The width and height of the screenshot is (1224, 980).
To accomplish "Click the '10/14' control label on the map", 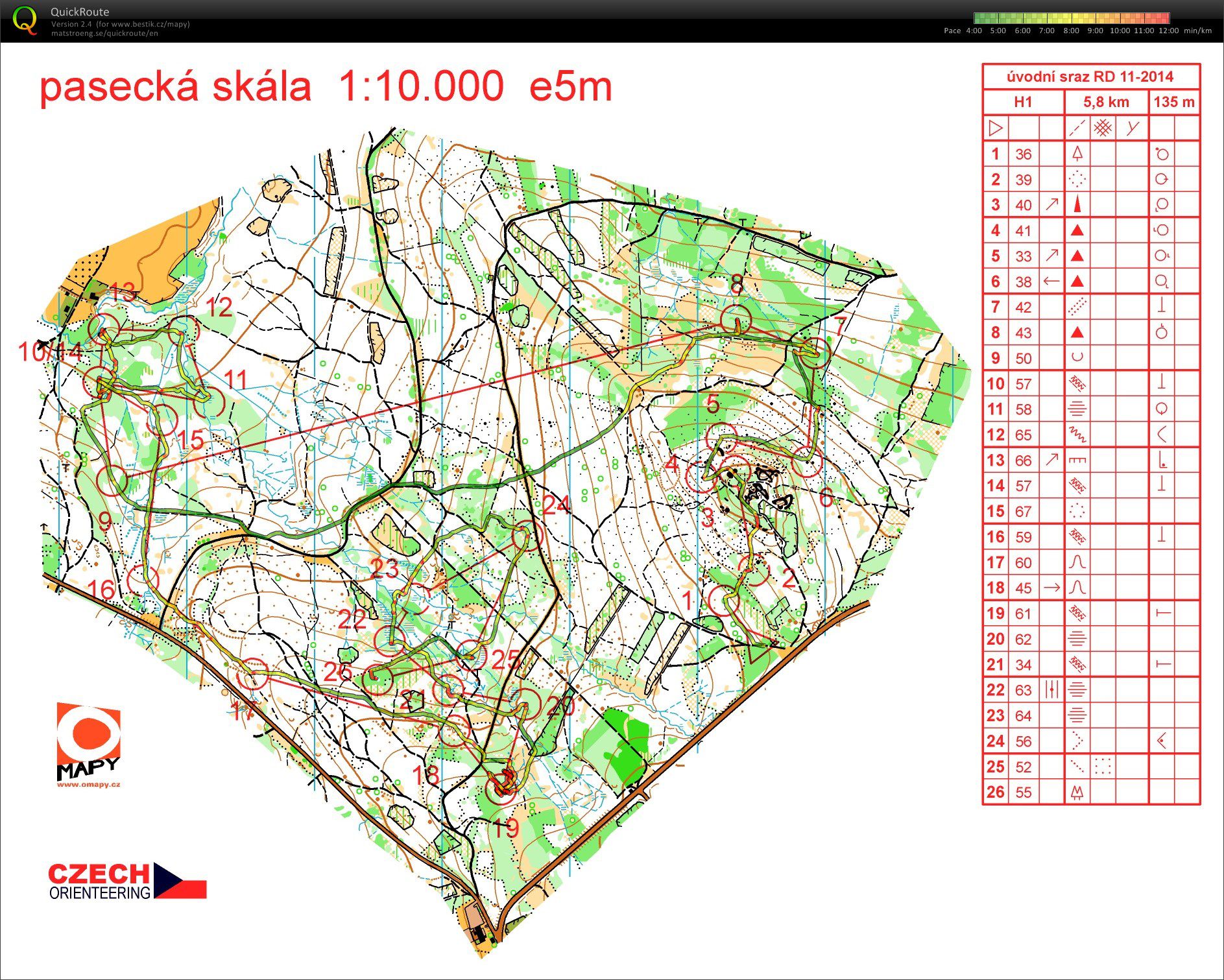I will tap(51, 352).
